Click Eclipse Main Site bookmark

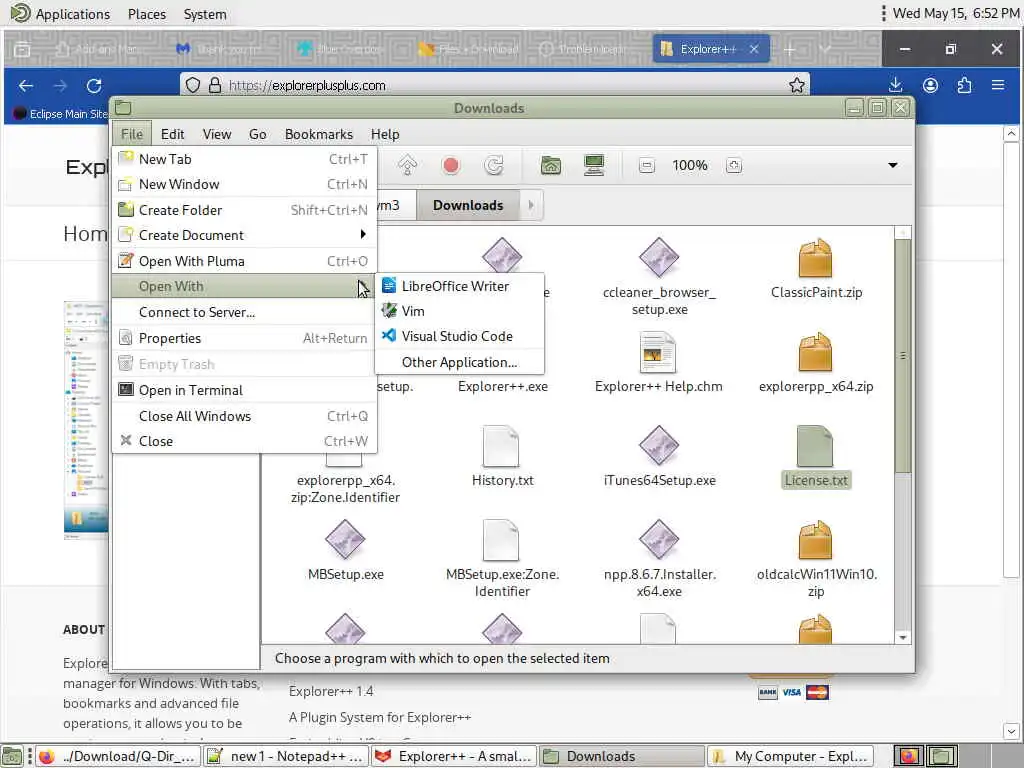(x=61, y=114)
